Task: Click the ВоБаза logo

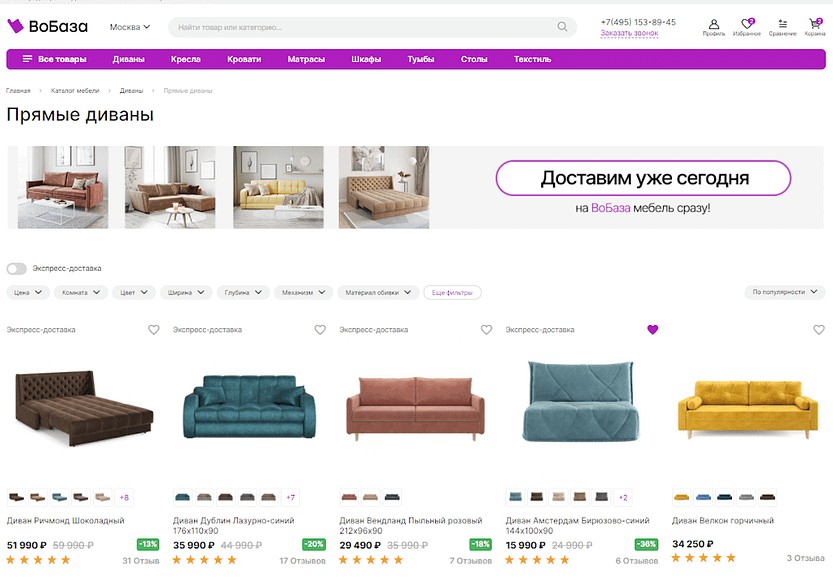Action: coord(48,27)
